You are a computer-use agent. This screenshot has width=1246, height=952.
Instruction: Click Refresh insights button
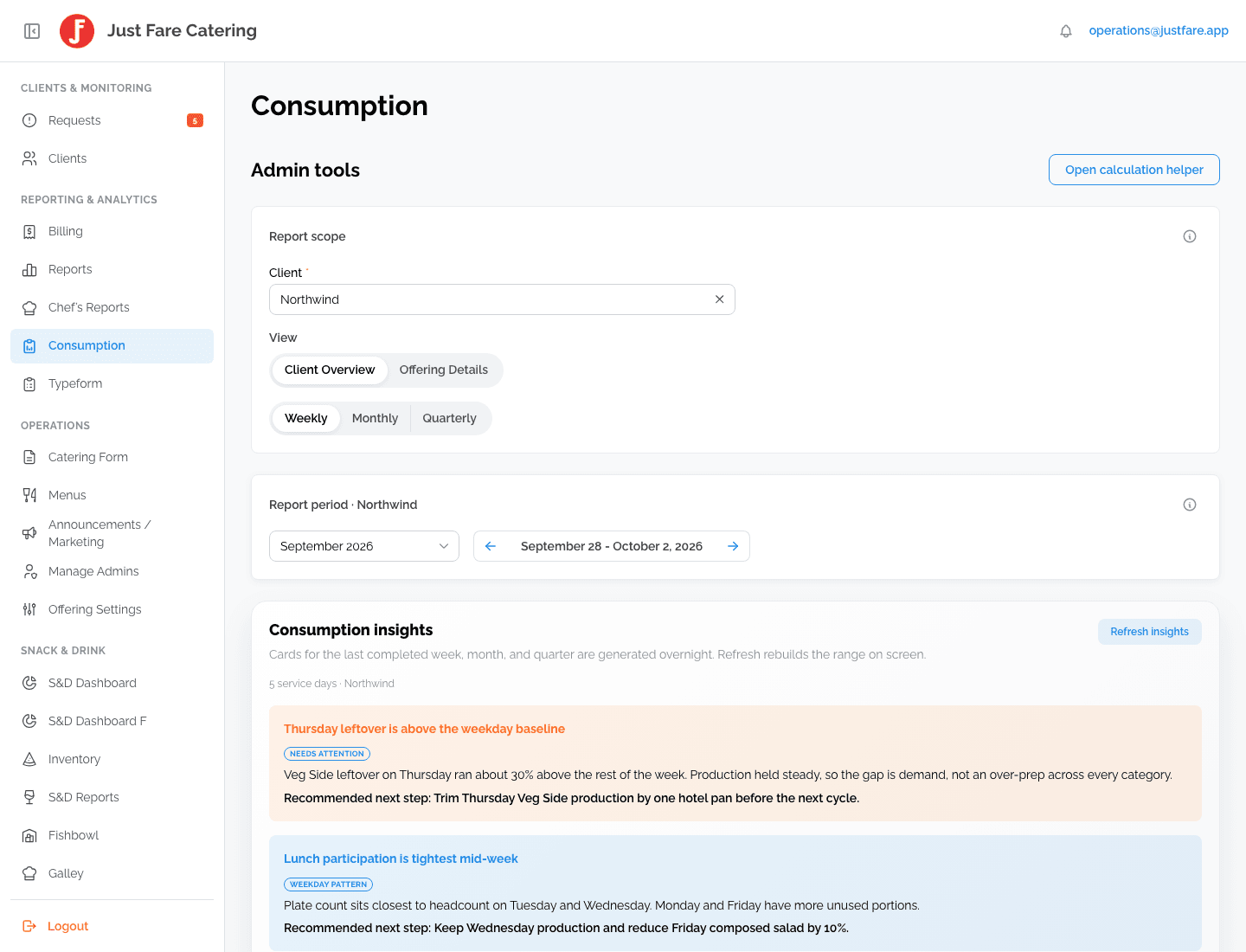pyautogui.click(x=1149, y=632)
